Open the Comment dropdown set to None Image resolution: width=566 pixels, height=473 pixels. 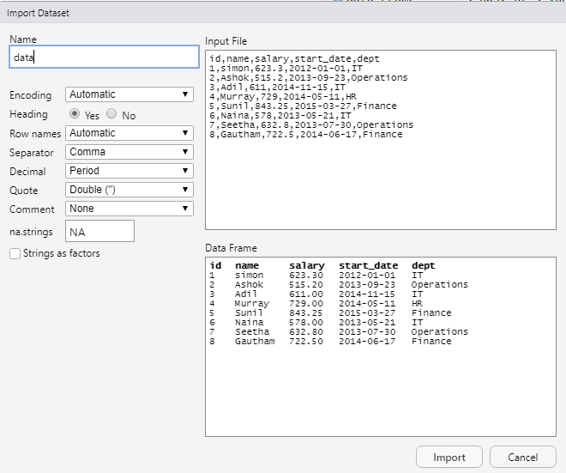point(129,208)
